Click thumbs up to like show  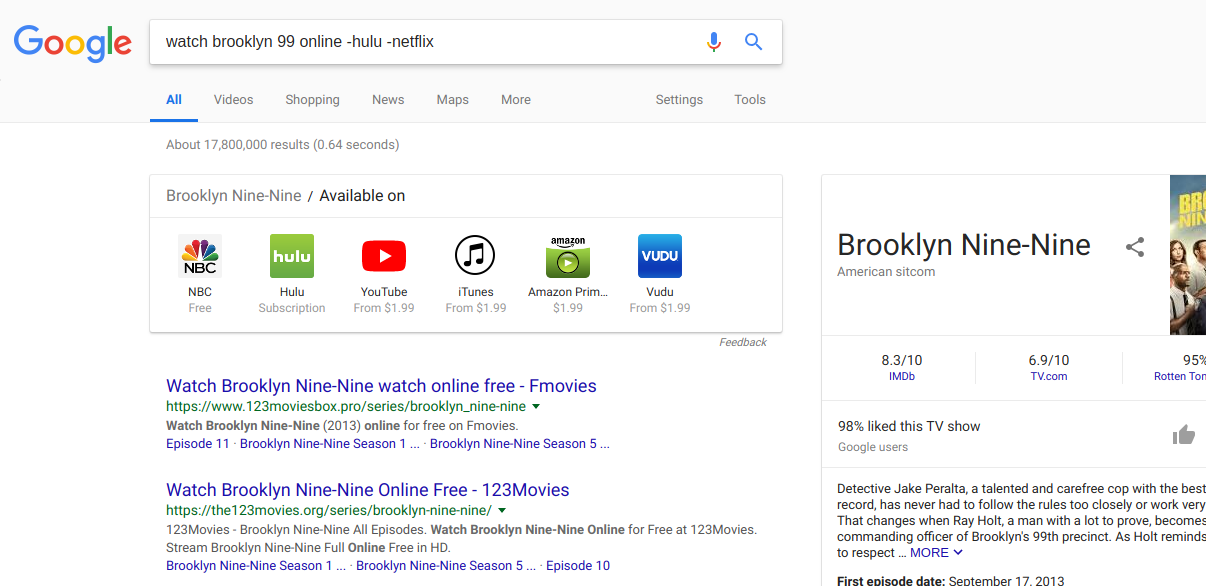[1184, 434]
